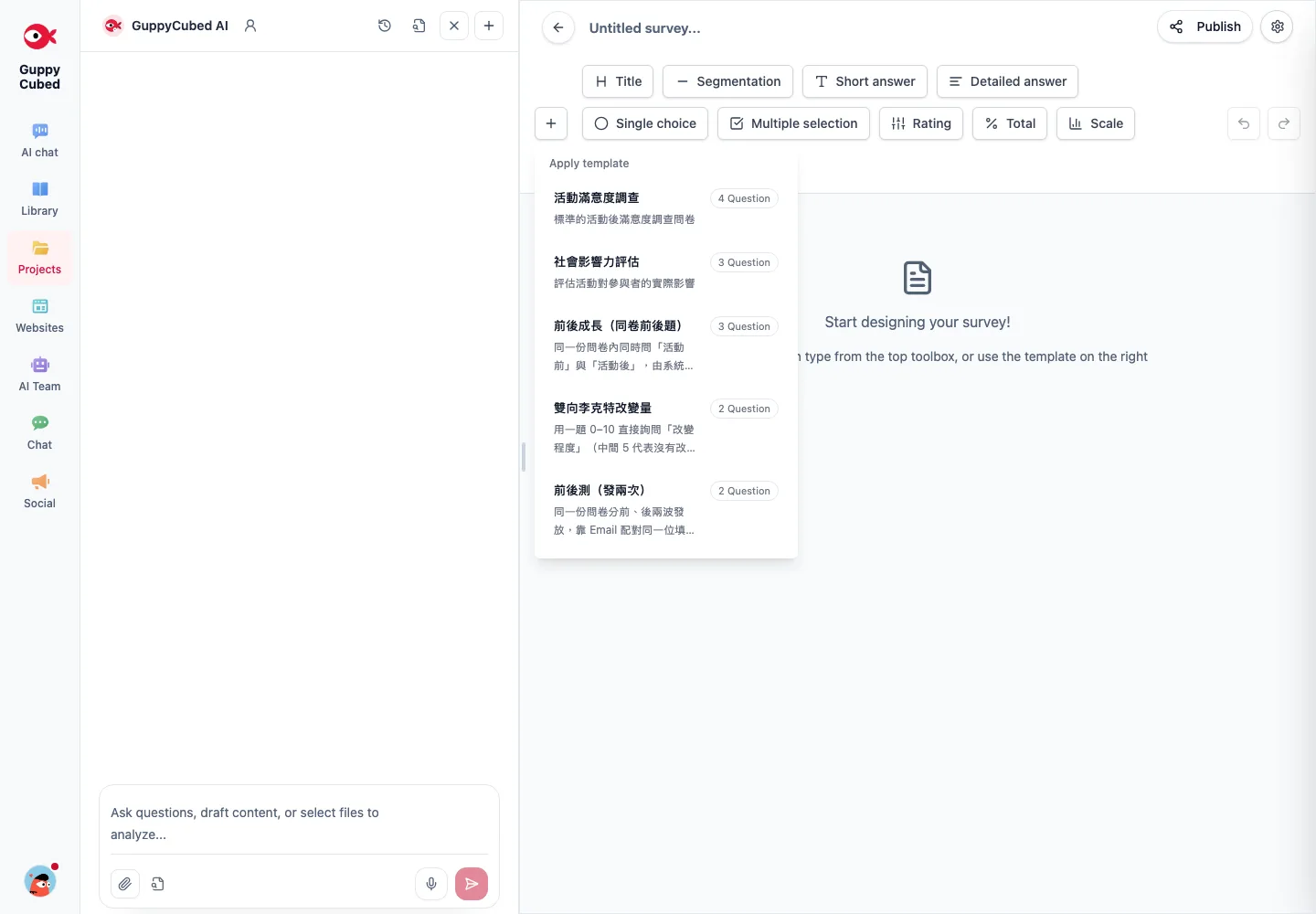The width and height of the screenshot is (1316, 914).
Task: Open survey settings gear icon
Action: pyautogui.click(x=1278, y=27)
